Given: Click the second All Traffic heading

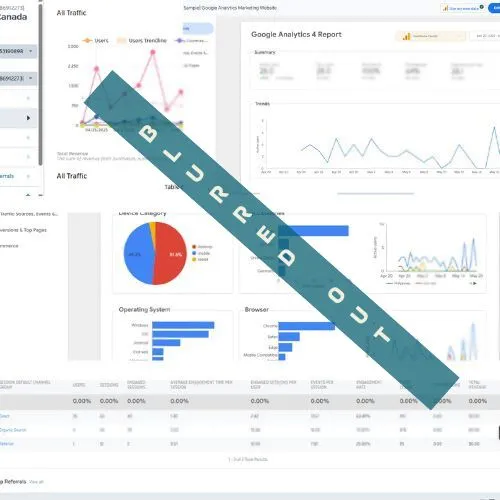Looking at the screenshot, I should click(x=72, y=176).
